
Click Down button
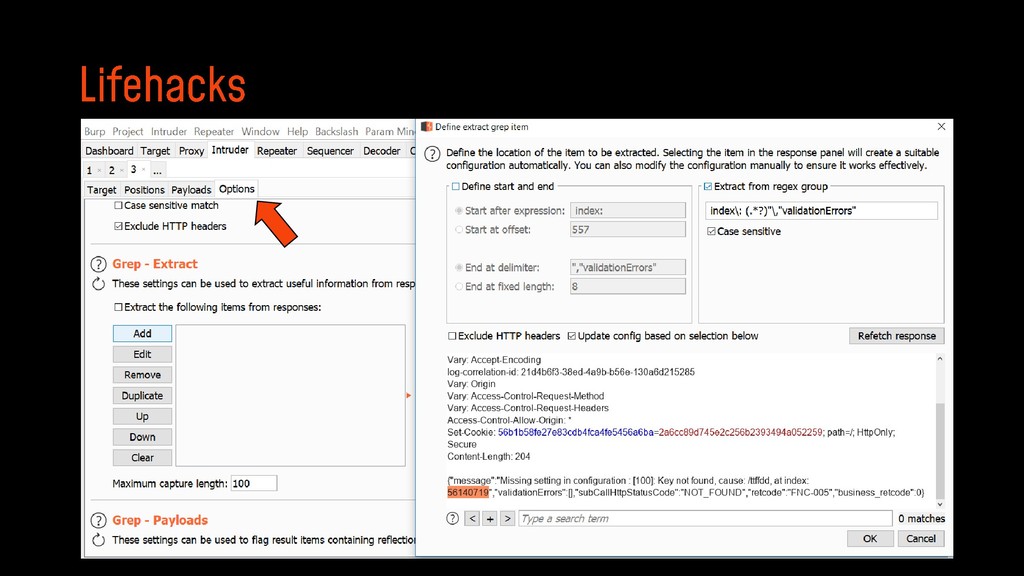(142, 437)
